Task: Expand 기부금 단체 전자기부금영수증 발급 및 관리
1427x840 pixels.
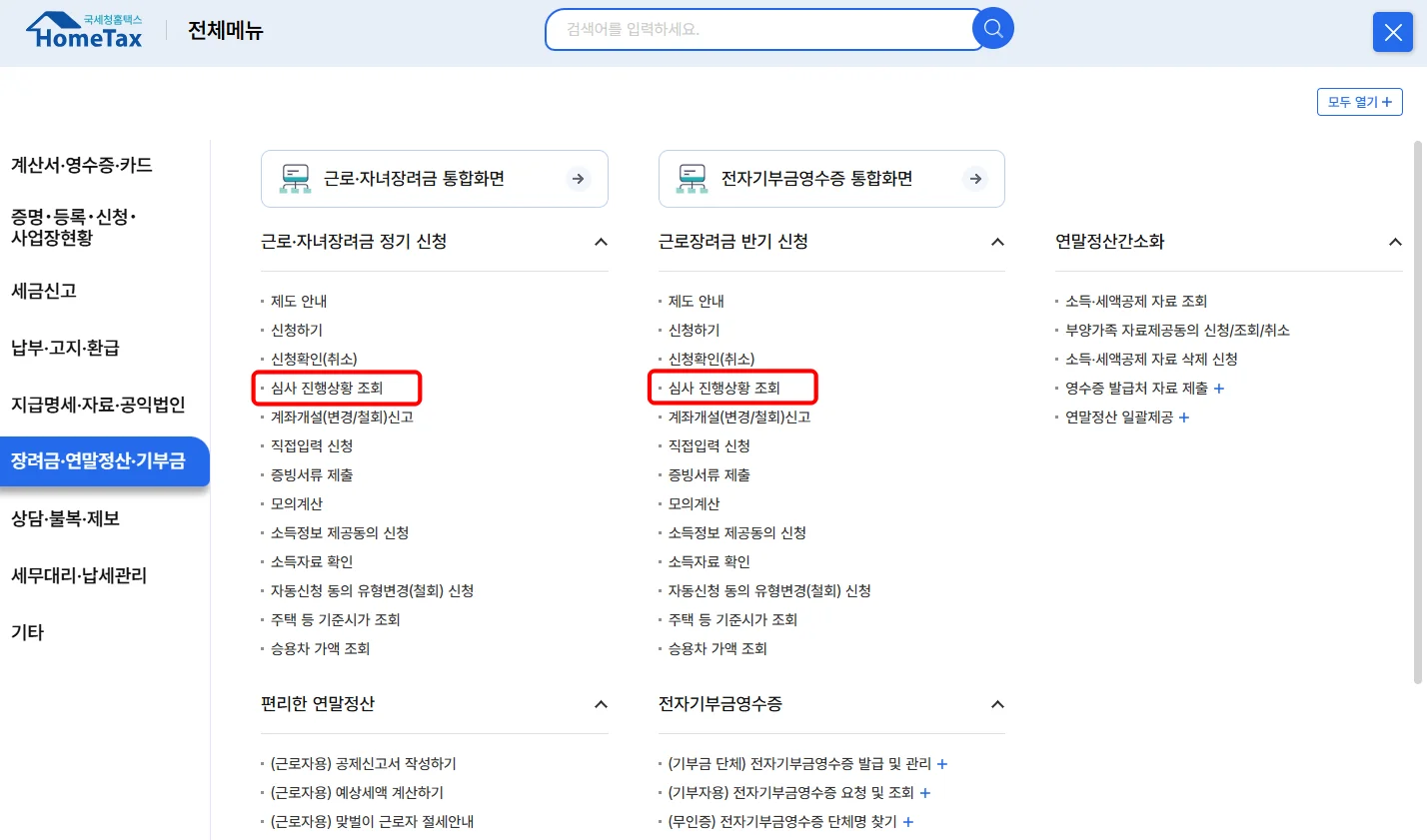Action: [941, 763]
